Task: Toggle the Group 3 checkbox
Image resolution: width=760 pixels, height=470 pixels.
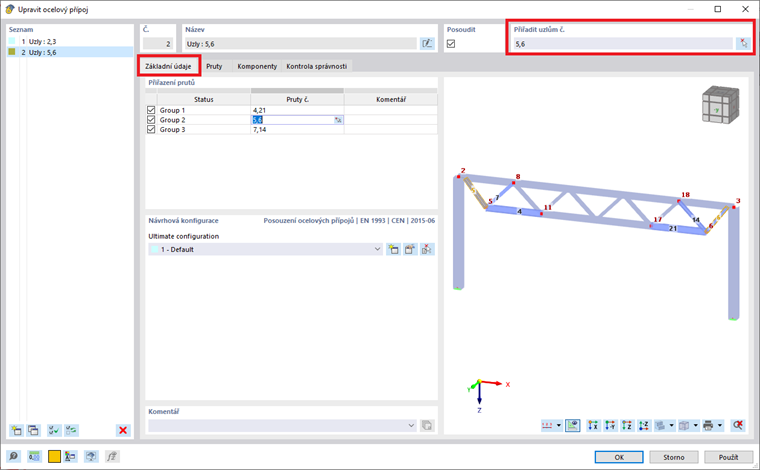Action: coord(151,129)
